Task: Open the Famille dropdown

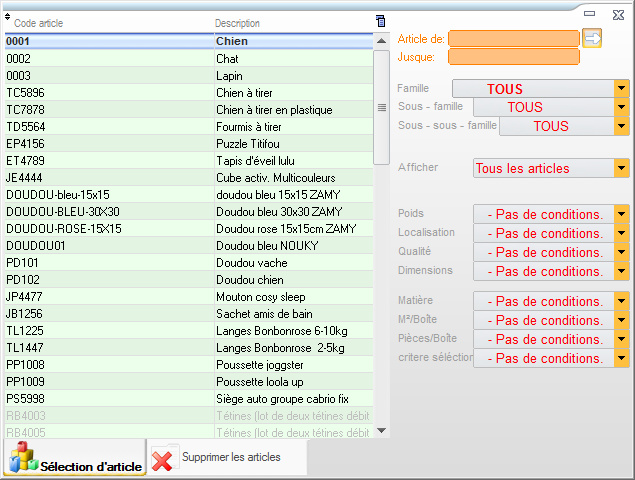Action: (621, 88)
